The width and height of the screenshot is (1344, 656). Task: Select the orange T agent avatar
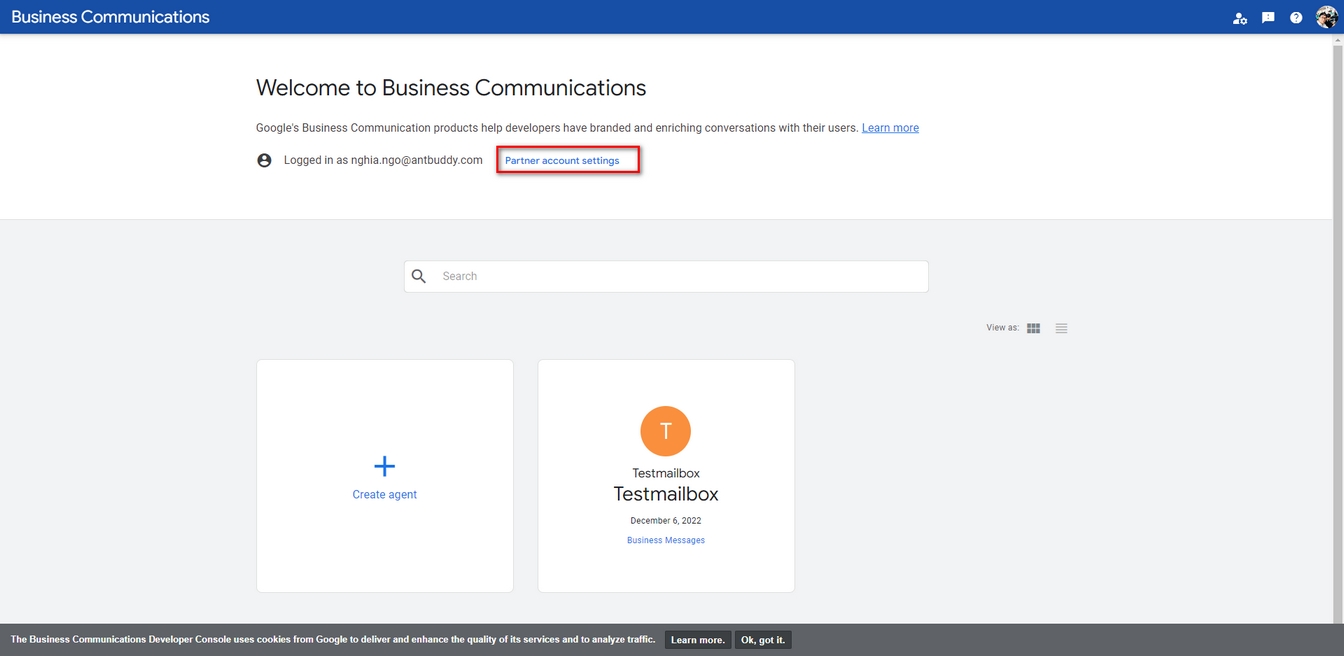[665, 431]
